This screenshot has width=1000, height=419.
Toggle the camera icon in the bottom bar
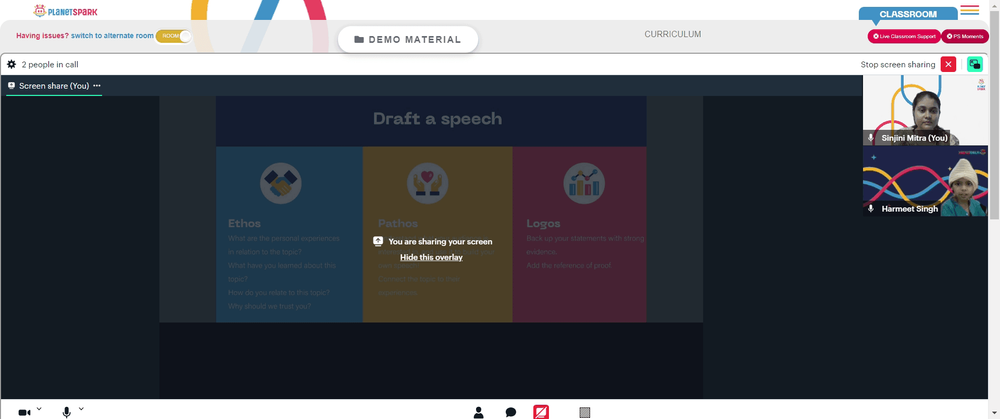[24, 413]
